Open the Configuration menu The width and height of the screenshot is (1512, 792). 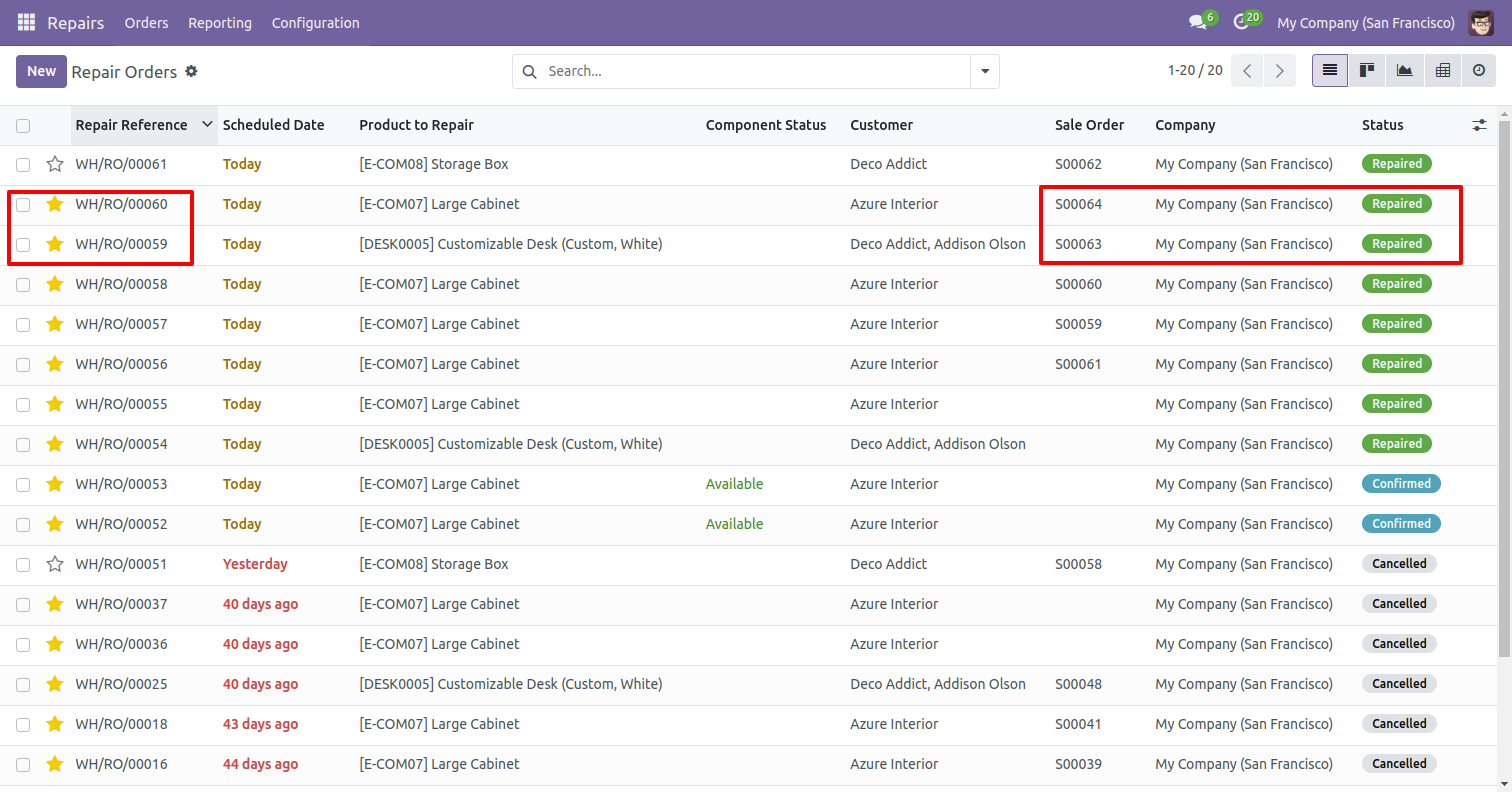[x=315, y=22]
